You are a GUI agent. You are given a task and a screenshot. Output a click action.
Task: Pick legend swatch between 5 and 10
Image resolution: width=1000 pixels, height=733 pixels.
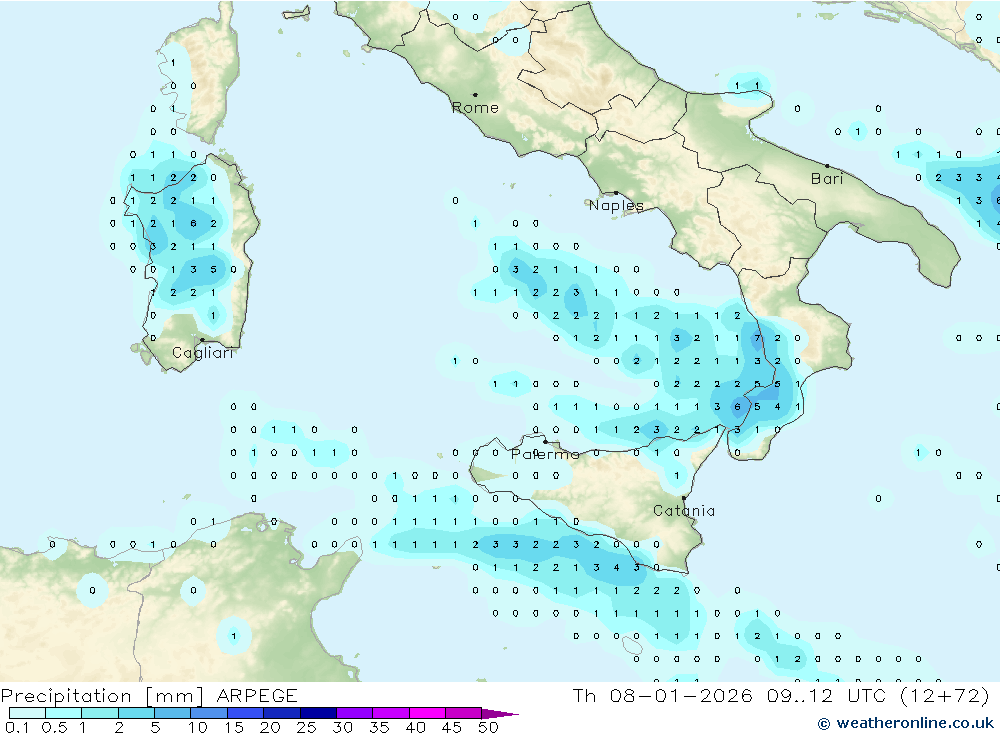[x=173, y=713]
